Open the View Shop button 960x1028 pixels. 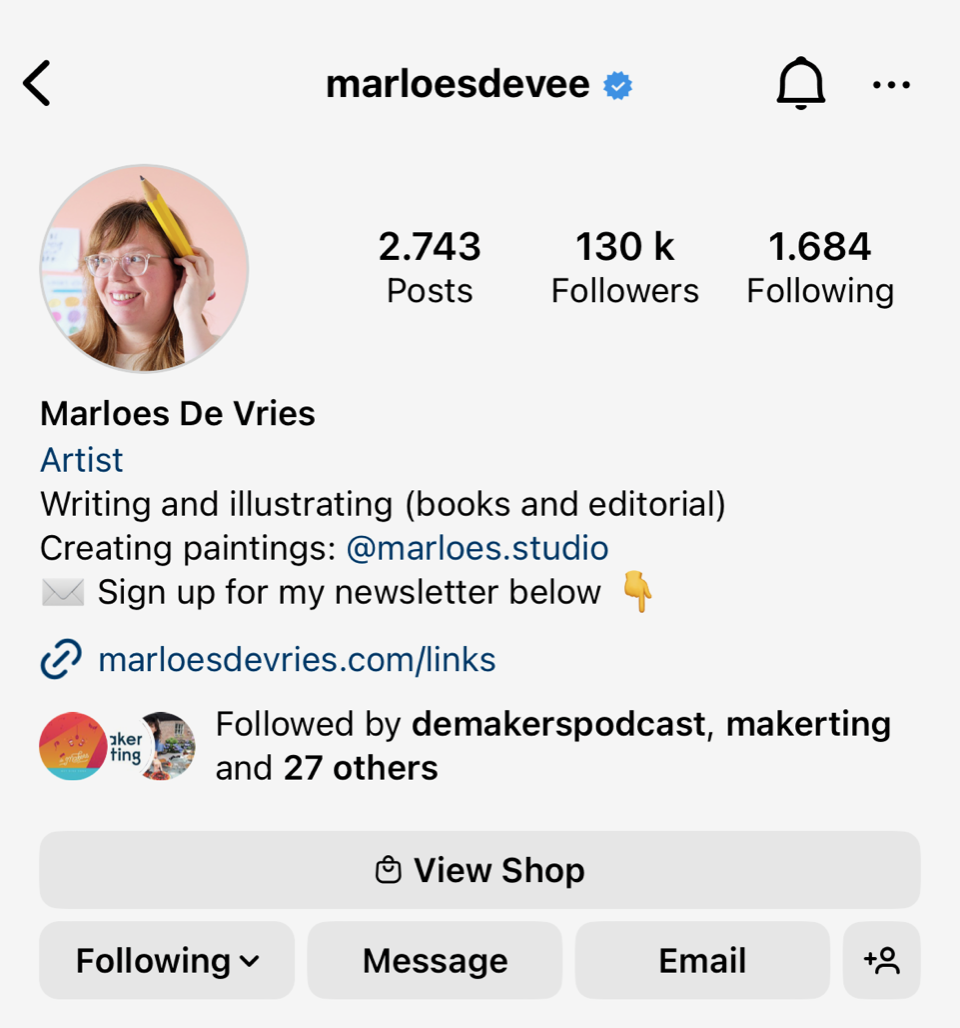tap(480, 870)
